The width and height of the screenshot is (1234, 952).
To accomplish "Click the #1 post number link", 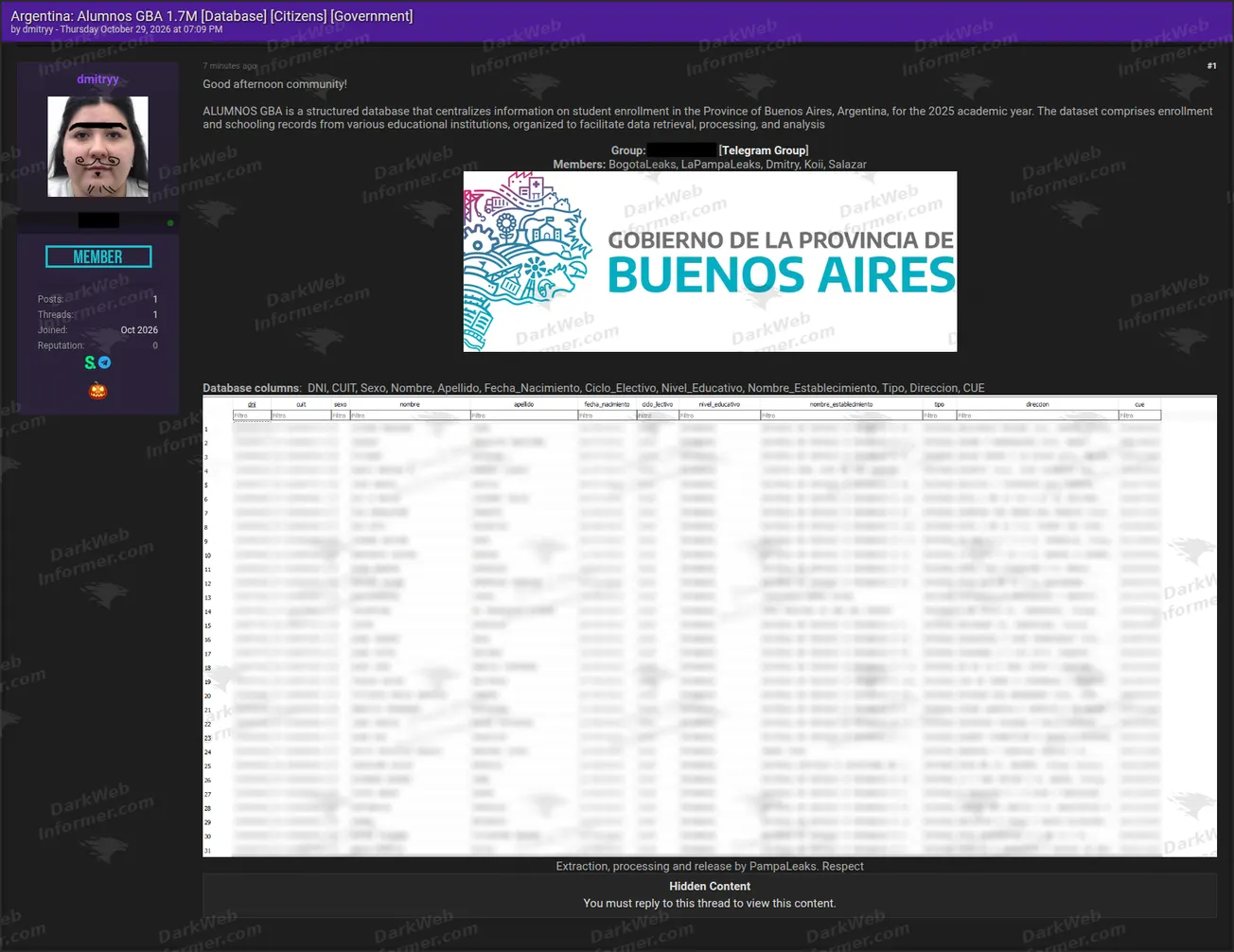I will [1211, 66].
